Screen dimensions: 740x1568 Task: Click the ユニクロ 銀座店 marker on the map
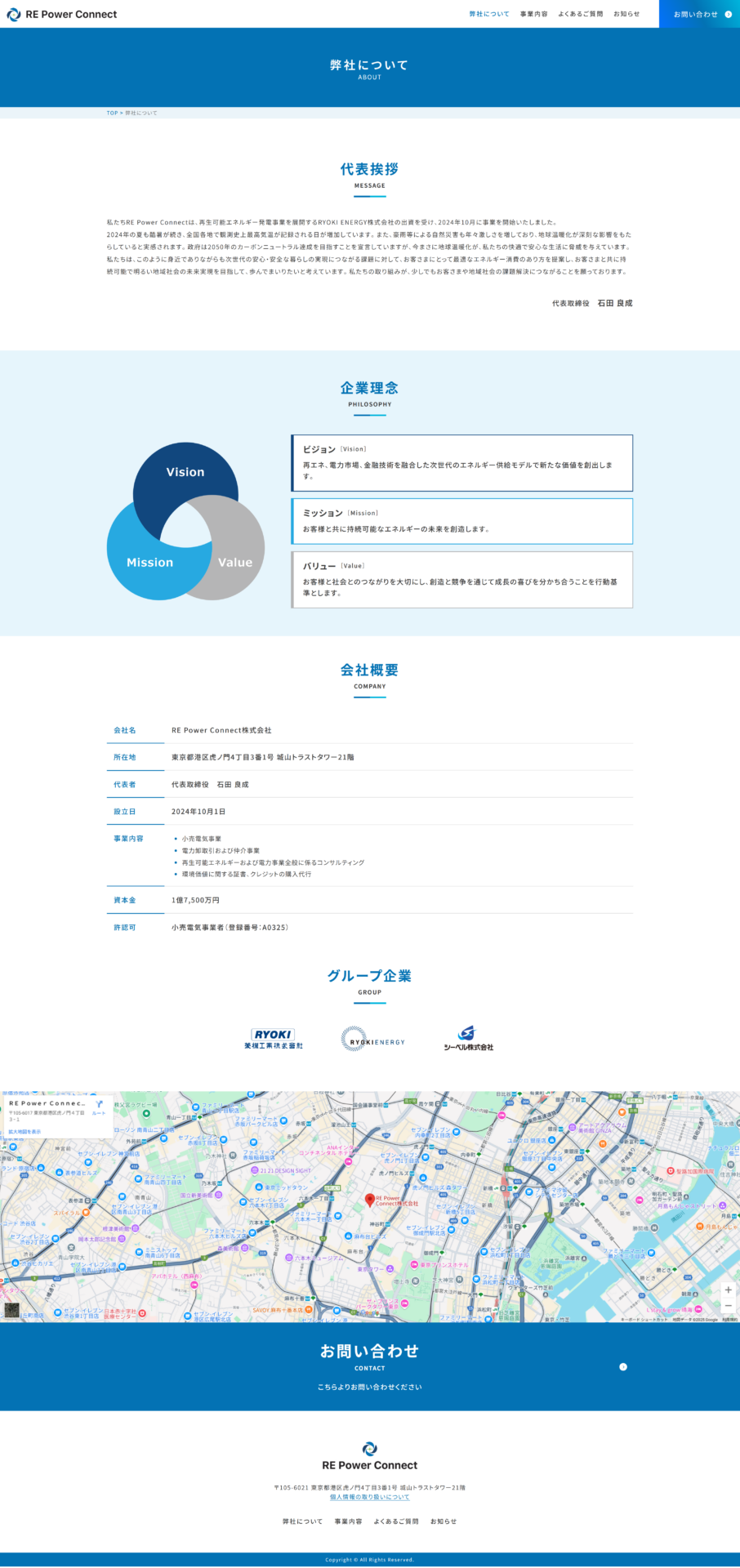tap(551, 1140)
